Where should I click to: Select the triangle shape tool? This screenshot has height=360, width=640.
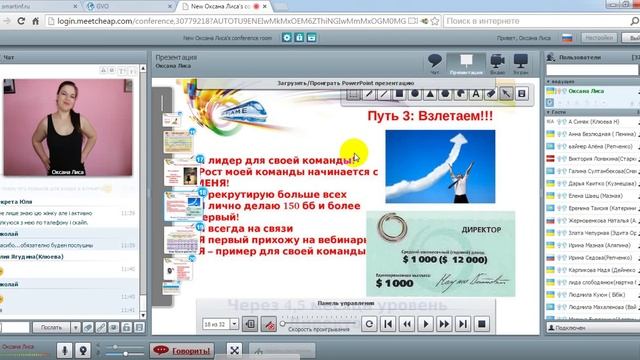pos(430,94)
